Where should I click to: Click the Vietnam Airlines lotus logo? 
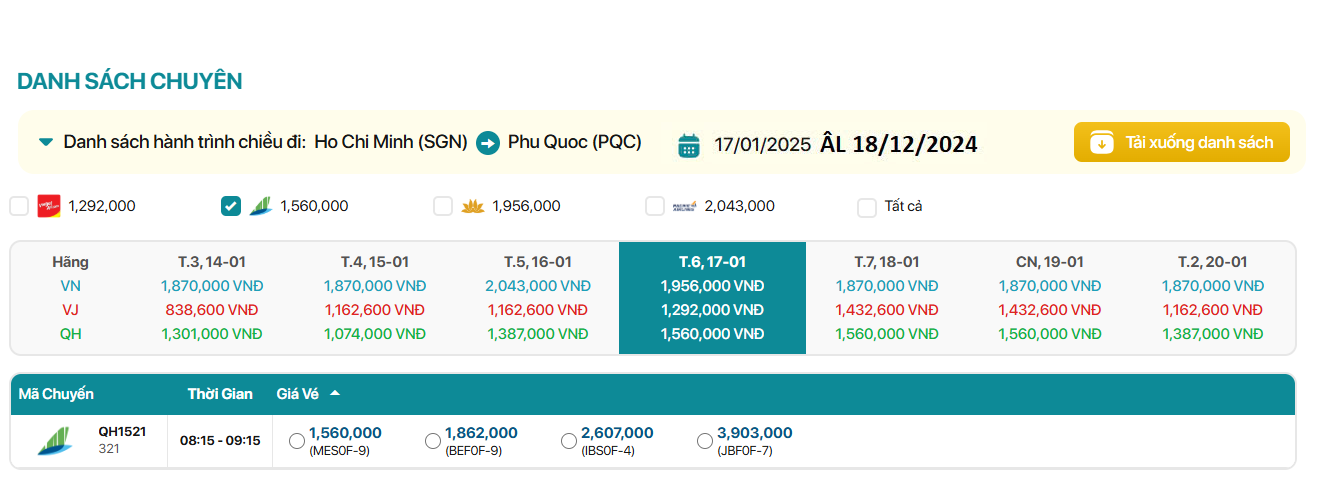472,206
